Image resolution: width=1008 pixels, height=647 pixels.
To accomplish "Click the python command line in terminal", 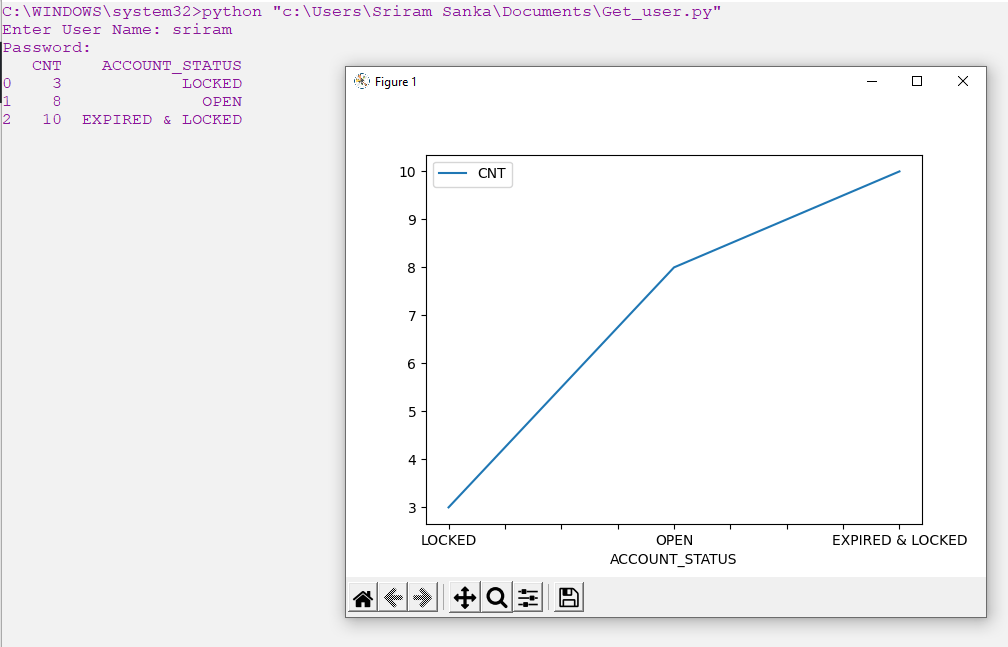I will pyautogui.click(x=360, y=11).
